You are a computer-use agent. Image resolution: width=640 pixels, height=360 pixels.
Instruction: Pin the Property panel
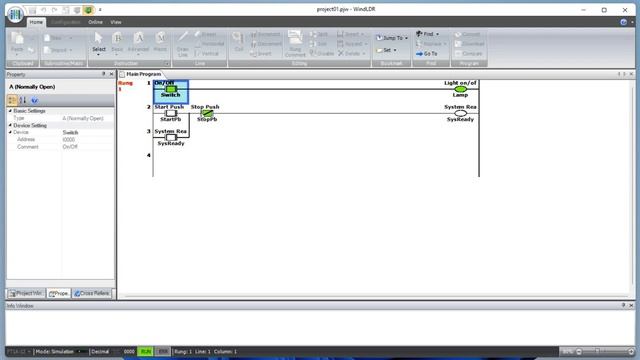(x=103, y=74)
